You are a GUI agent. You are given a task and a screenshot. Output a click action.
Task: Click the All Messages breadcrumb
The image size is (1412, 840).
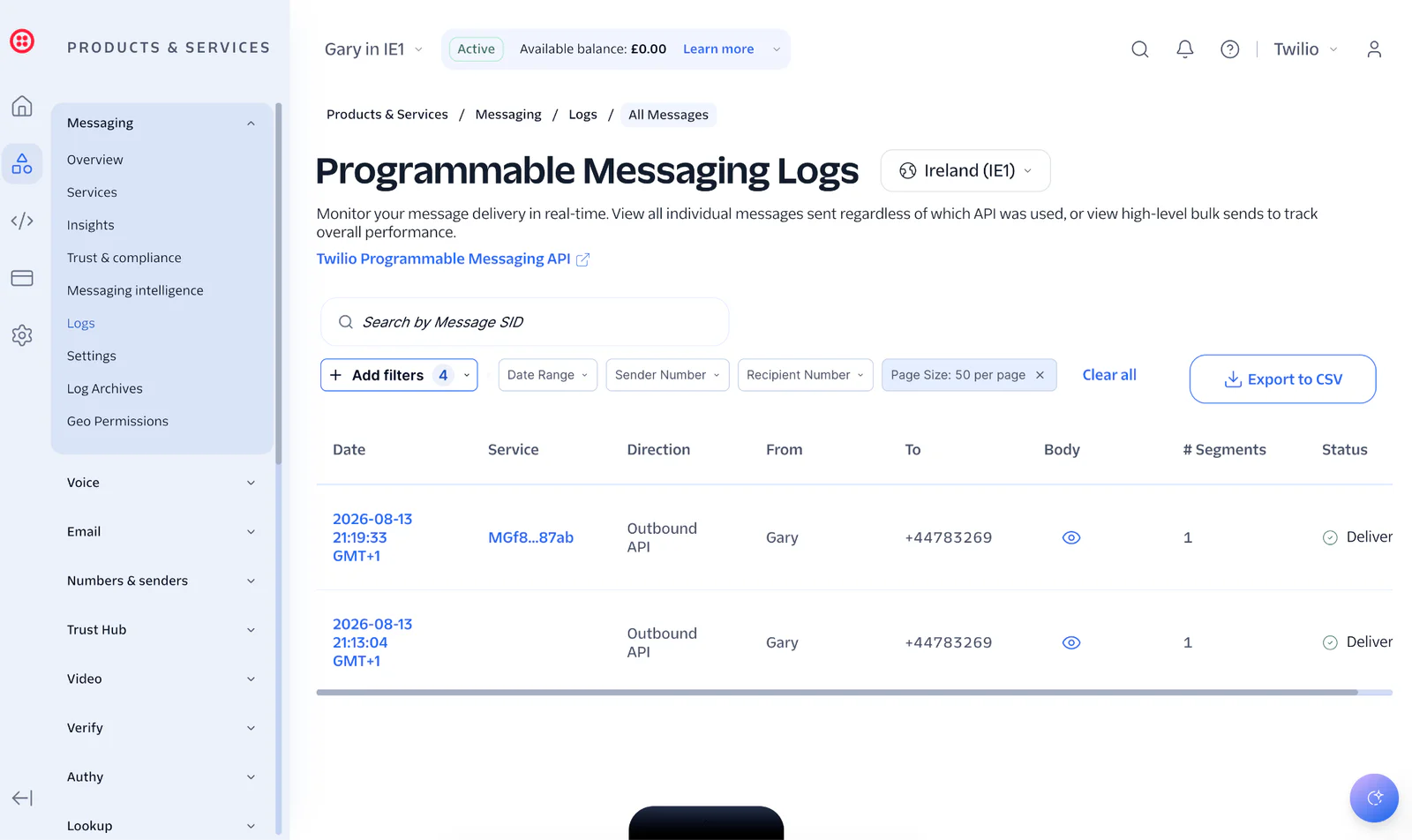(x=668, y=115)
